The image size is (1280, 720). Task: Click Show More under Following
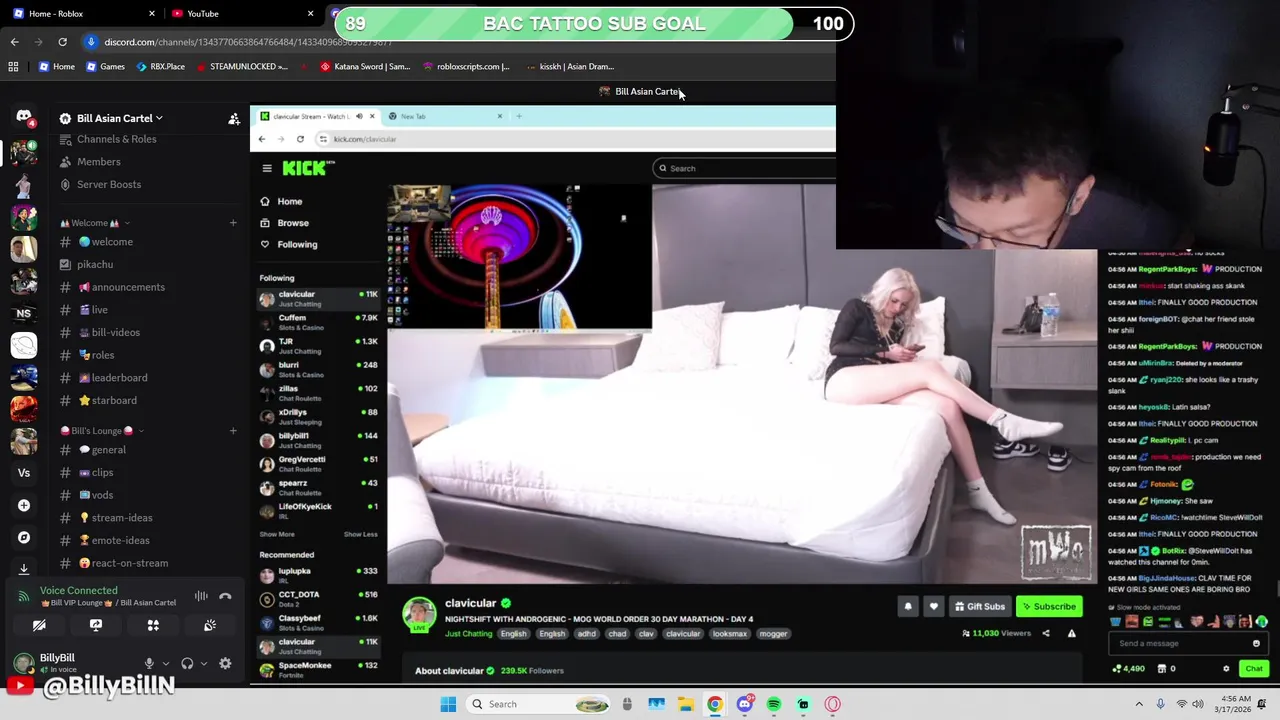277,534
